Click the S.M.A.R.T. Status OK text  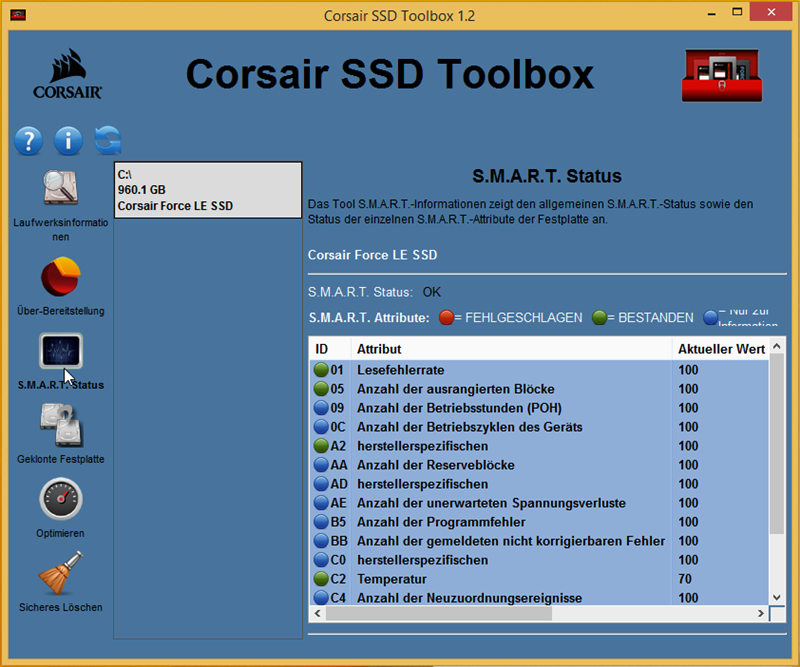pyautogui.click(x=432, y=292)
